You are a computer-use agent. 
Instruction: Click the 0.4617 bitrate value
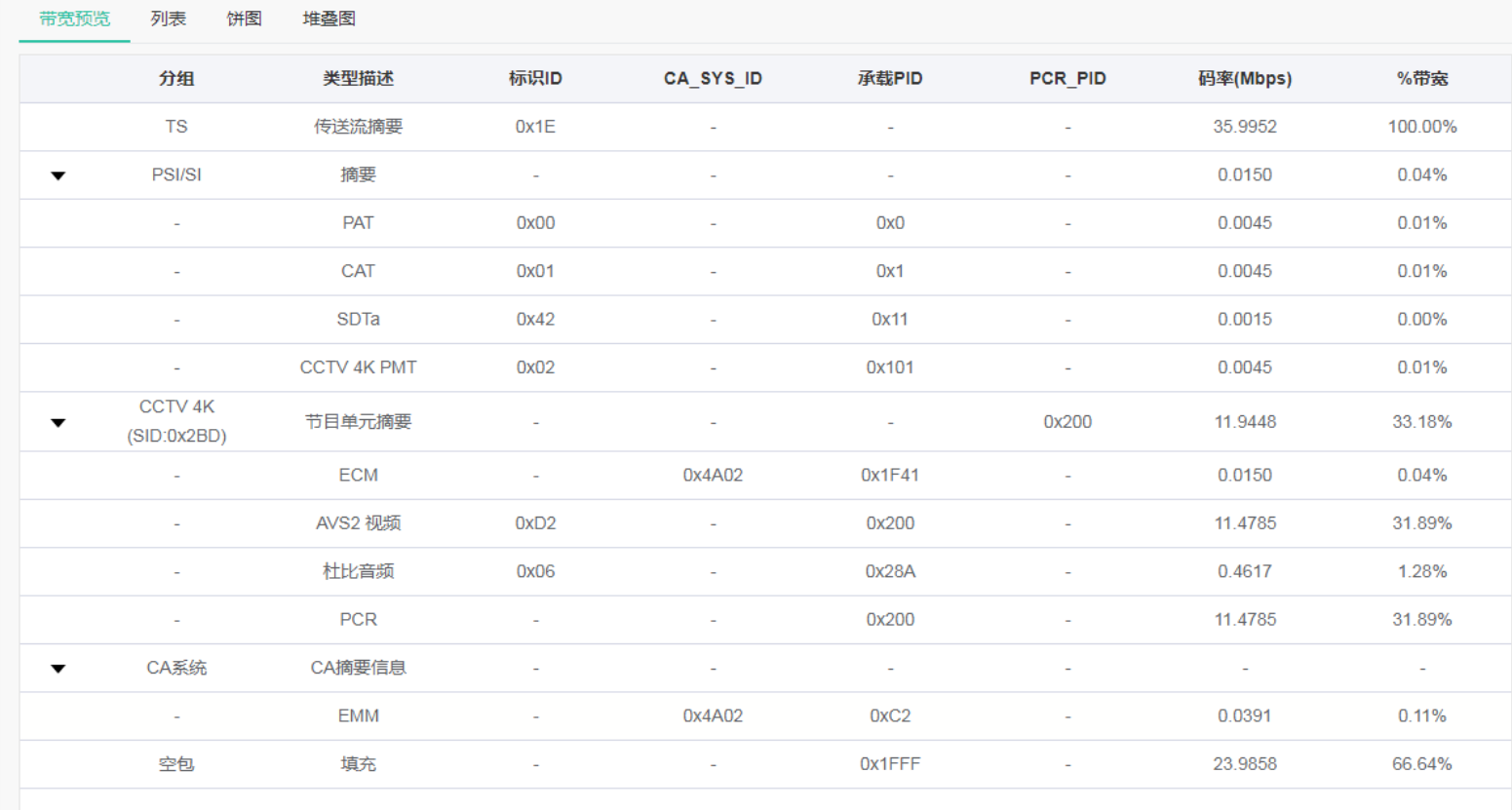tap(1245, 571)
